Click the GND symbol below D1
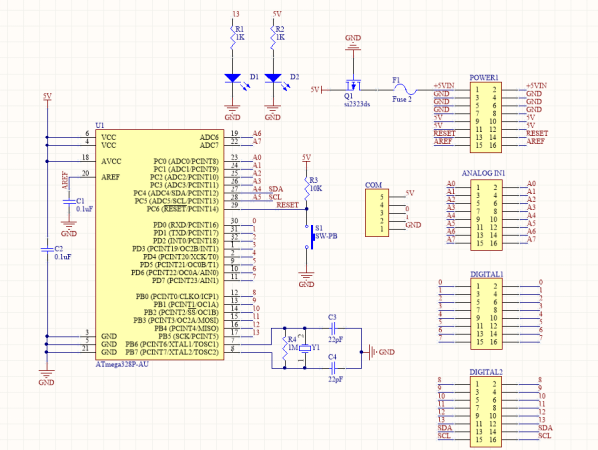This screenshot has width=598, height=450. tap(232, 113)
